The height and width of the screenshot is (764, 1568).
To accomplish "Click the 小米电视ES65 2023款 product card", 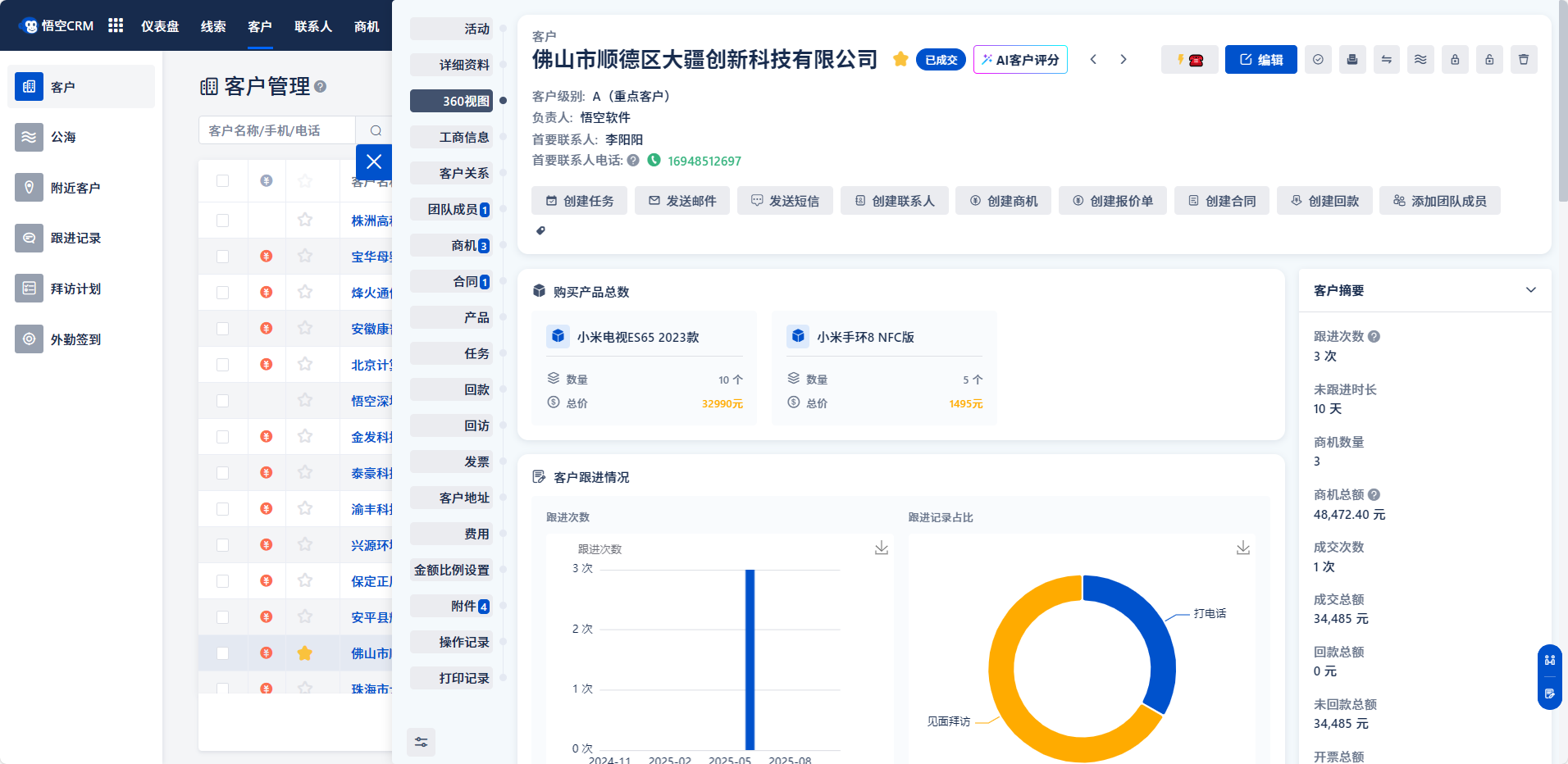I will (x=645, y=367).
